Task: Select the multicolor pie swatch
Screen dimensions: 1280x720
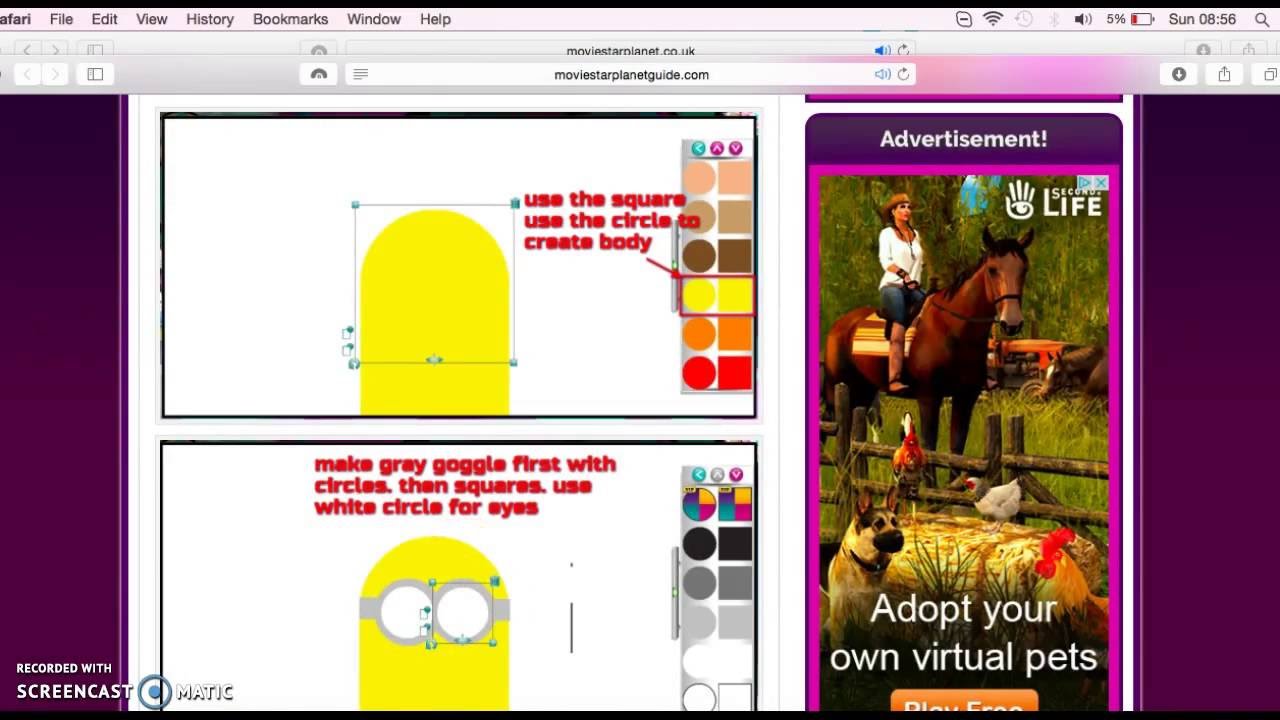Action: [699, 505]
